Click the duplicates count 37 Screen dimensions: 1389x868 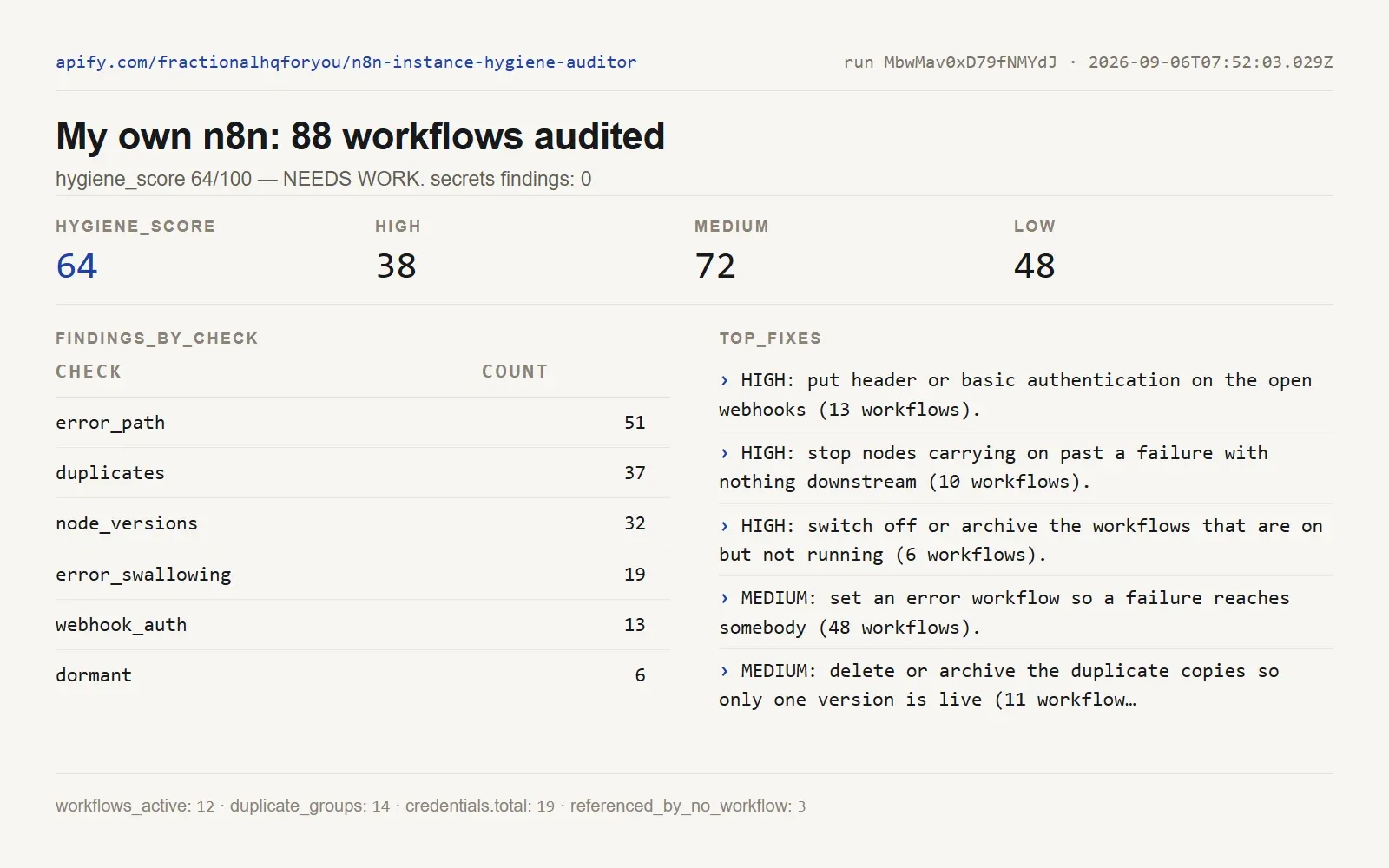point(635,473)
